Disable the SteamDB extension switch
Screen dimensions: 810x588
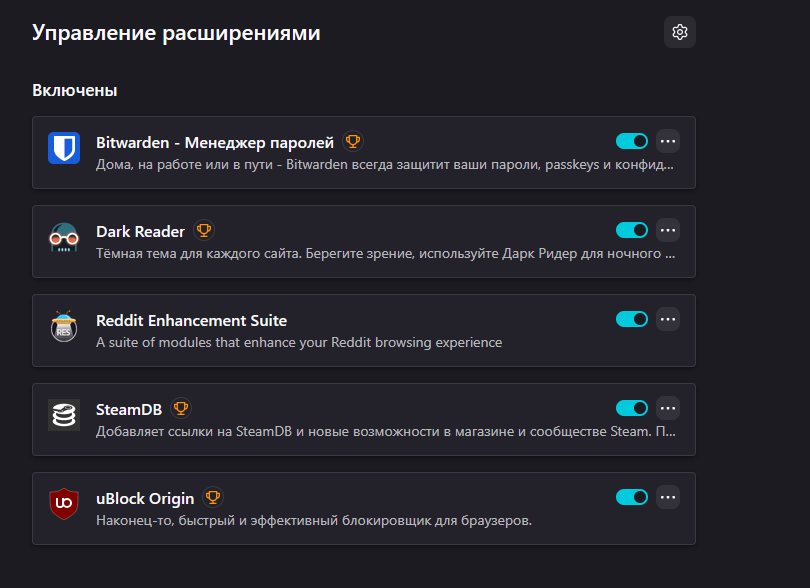[x=632, y=408]
